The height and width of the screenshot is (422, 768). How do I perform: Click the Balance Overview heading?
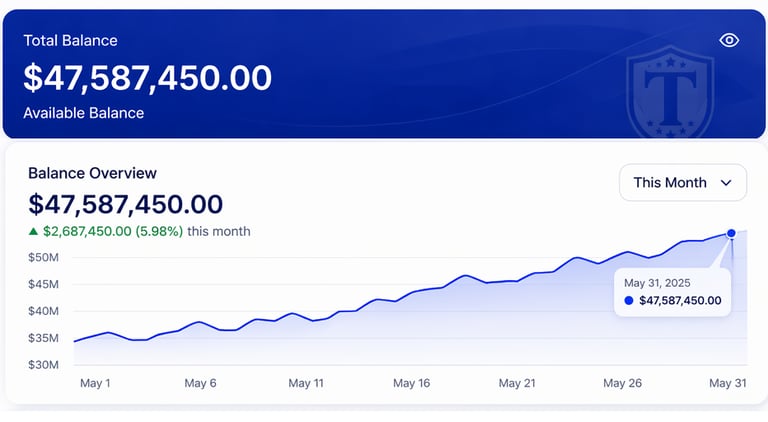tap(92, 173)
